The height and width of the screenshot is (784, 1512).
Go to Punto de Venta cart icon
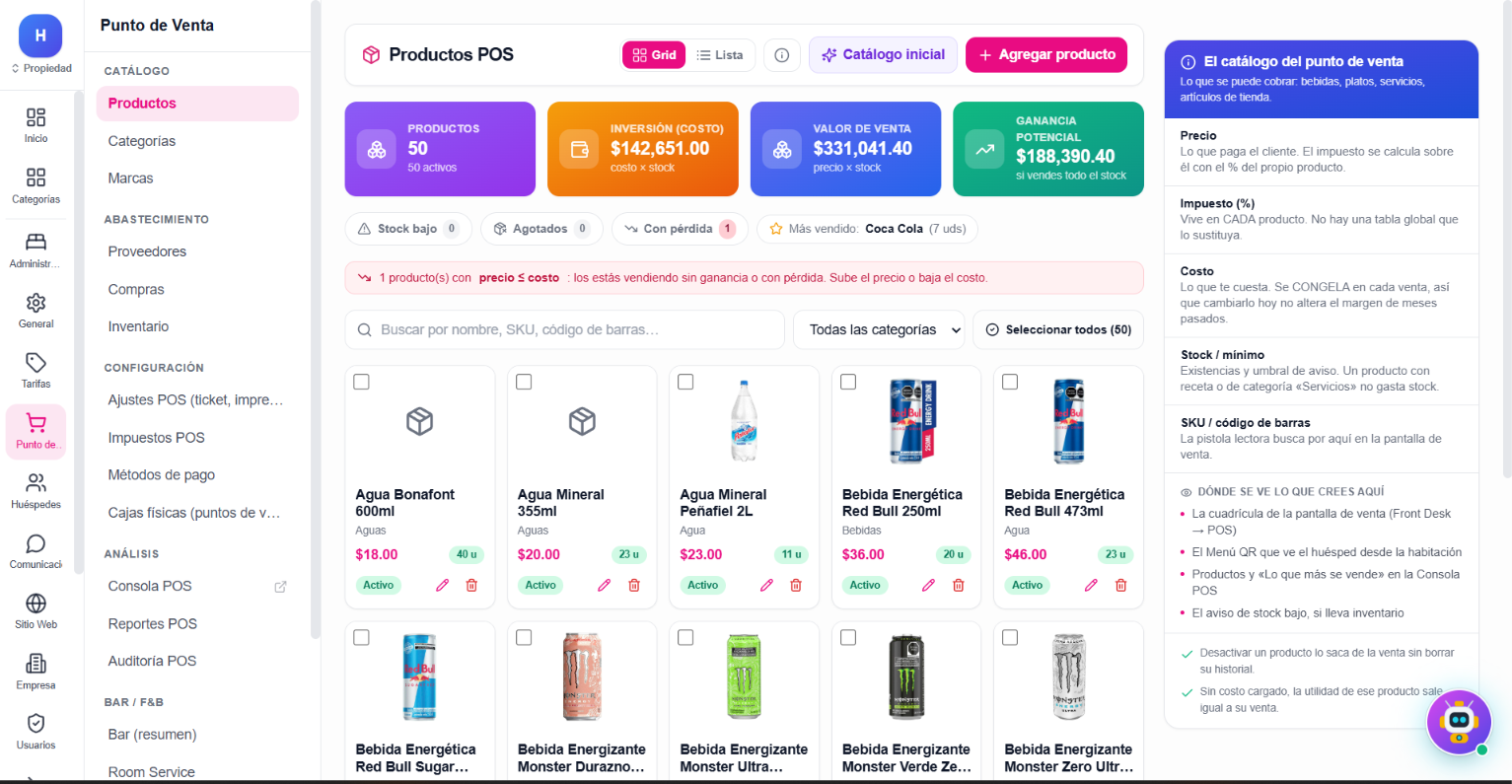[36, 432]
